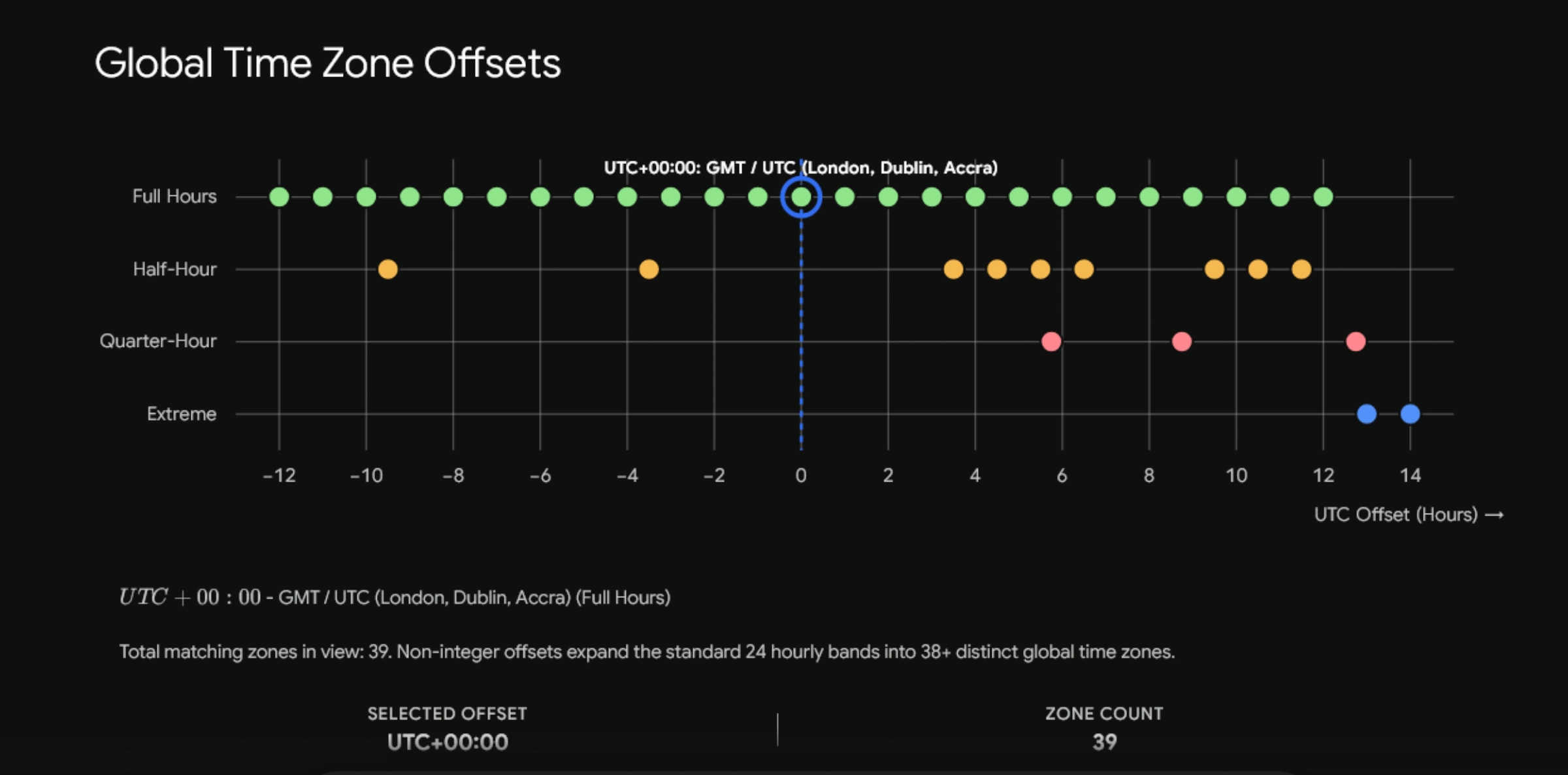The image size is (1568, 775).
Task: Pick the pink quarter-hour dot at +12.75
Action: tap(1356, 341)
